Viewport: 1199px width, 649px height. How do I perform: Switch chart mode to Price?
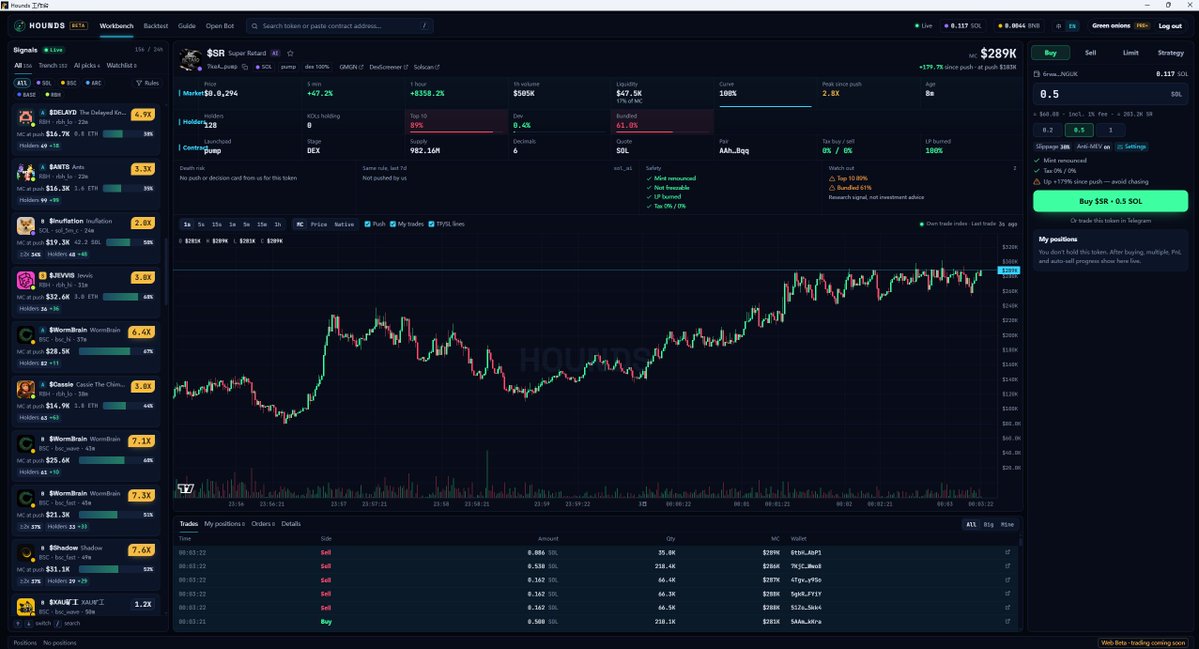pos(319,224)
